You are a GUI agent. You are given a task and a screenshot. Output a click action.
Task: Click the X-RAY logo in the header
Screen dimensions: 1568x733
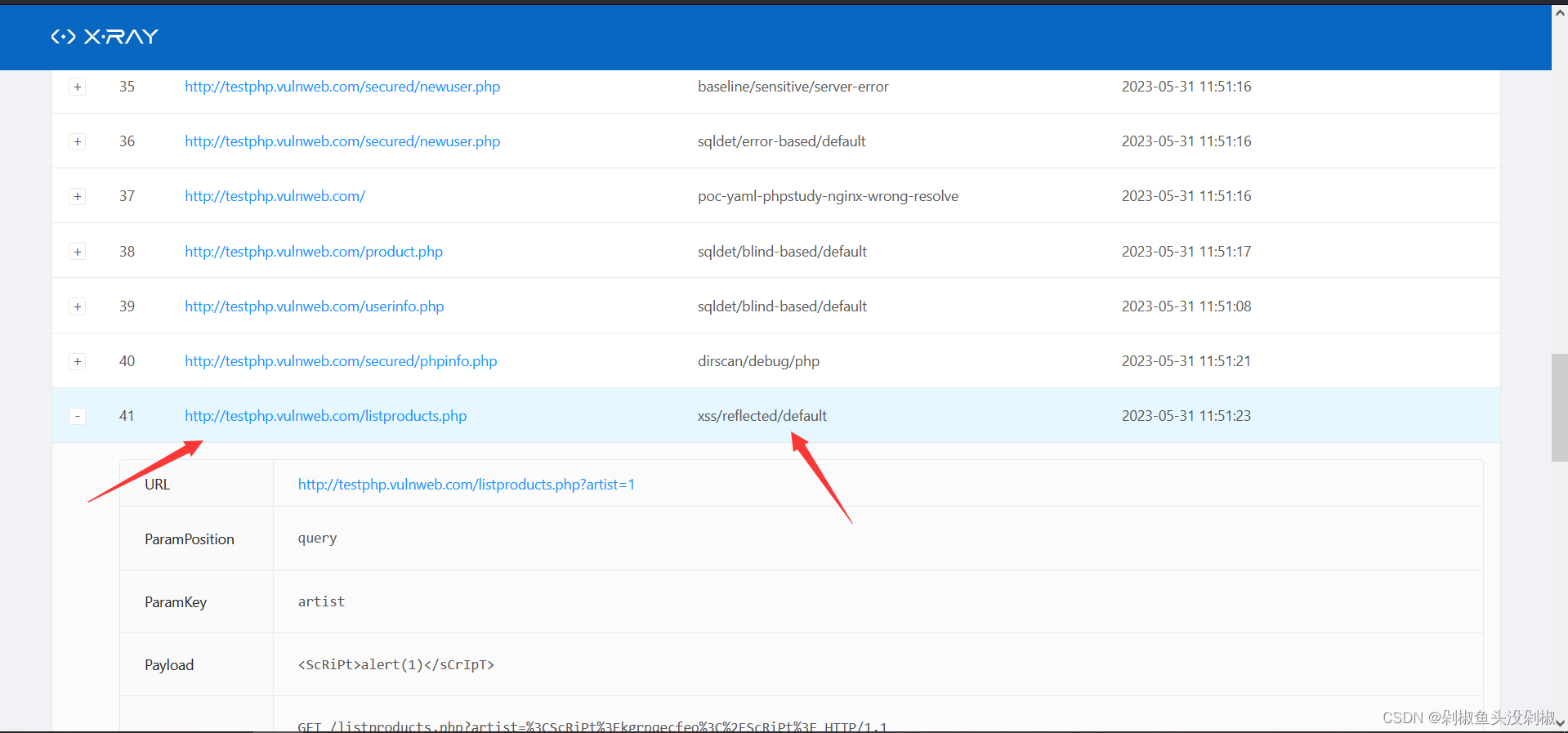[x=105, y=37]
